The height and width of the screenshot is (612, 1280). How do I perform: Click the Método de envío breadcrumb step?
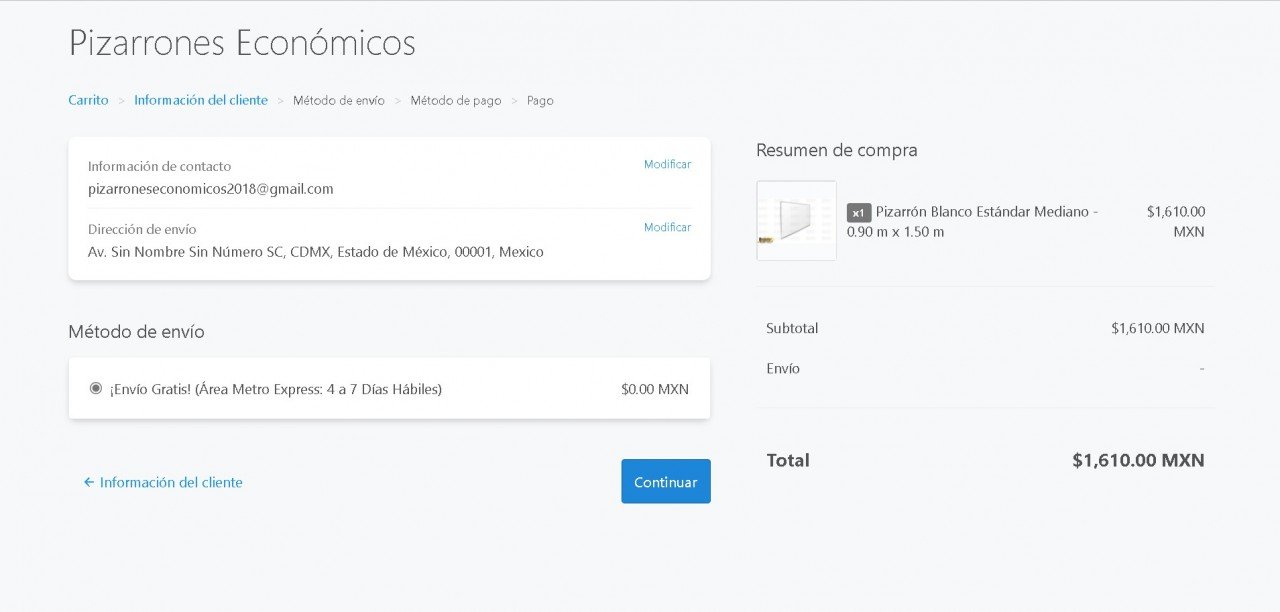(338, 101)
